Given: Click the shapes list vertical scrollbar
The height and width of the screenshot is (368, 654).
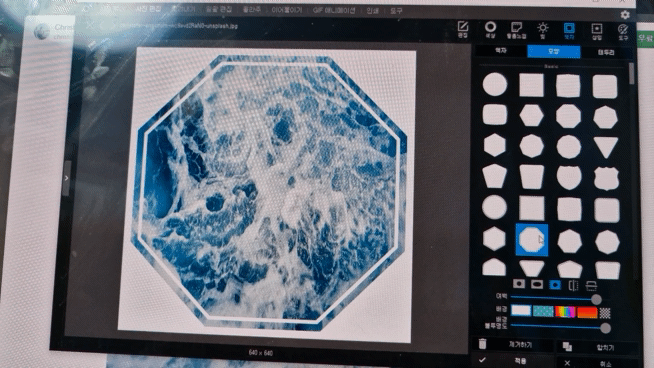Looking at the screenshot, I should [x=631, y=73].
